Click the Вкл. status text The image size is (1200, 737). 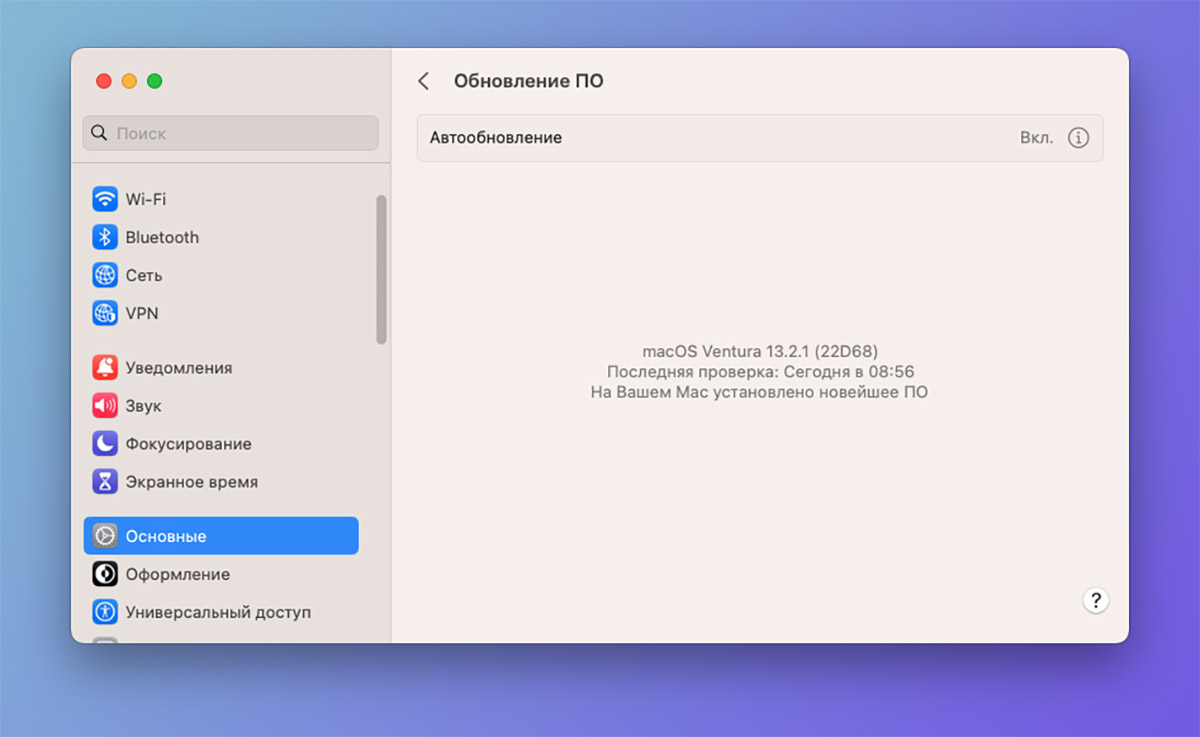tap(1037, 138)
